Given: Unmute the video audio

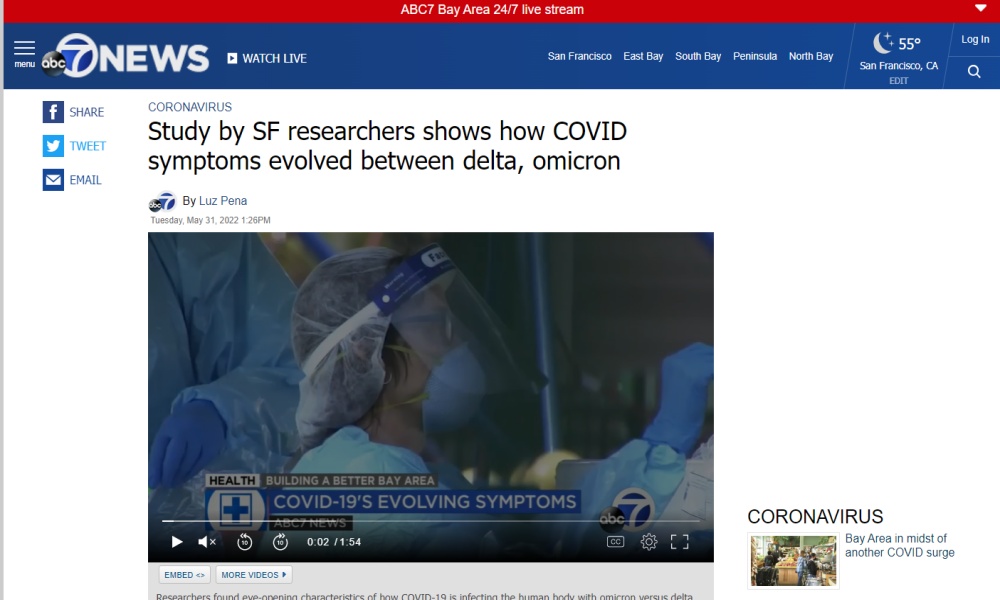Looking at the screenshot, I should (x=207, y=542).
